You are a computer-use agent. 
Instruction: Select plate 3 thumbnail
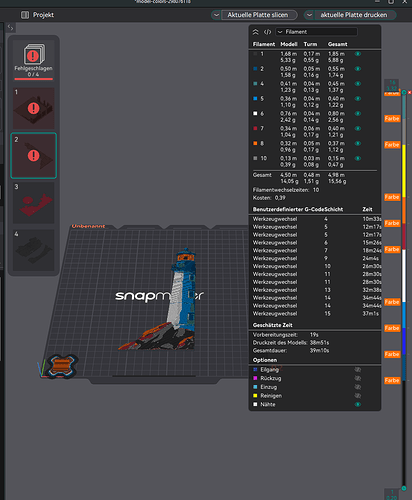click(x=33, y=202)
